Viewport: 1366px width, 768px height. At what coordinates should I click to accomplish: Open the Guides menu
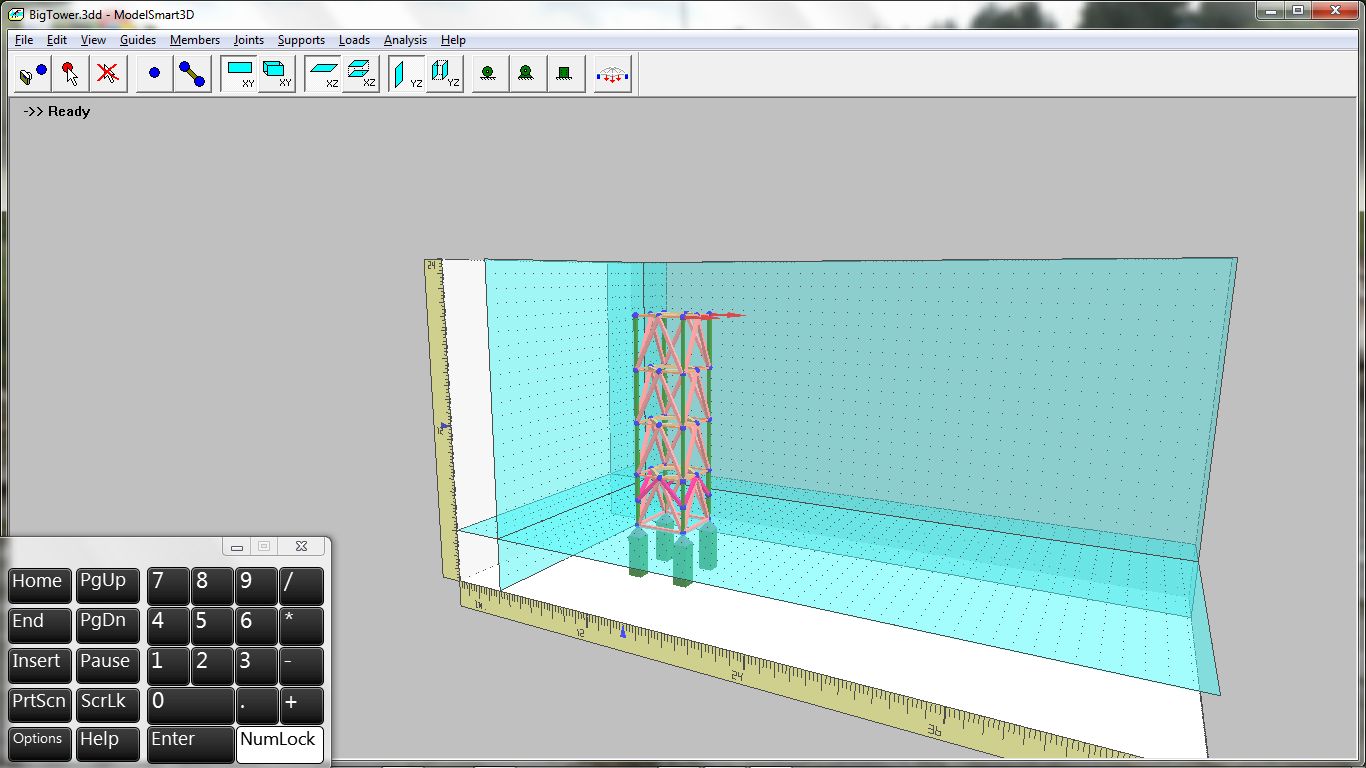[x=138, y=40]
